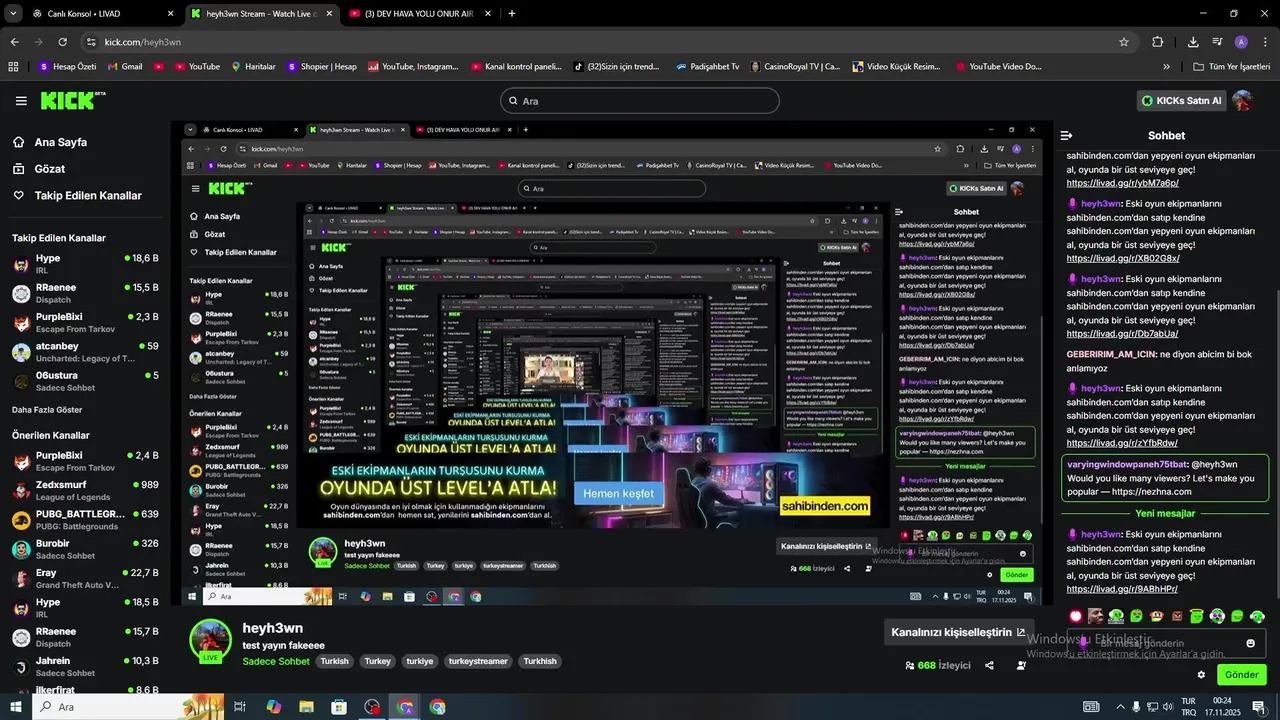Switch to DEV HAVA YOLU ONUR AIR tab

(x=420, y=14)
